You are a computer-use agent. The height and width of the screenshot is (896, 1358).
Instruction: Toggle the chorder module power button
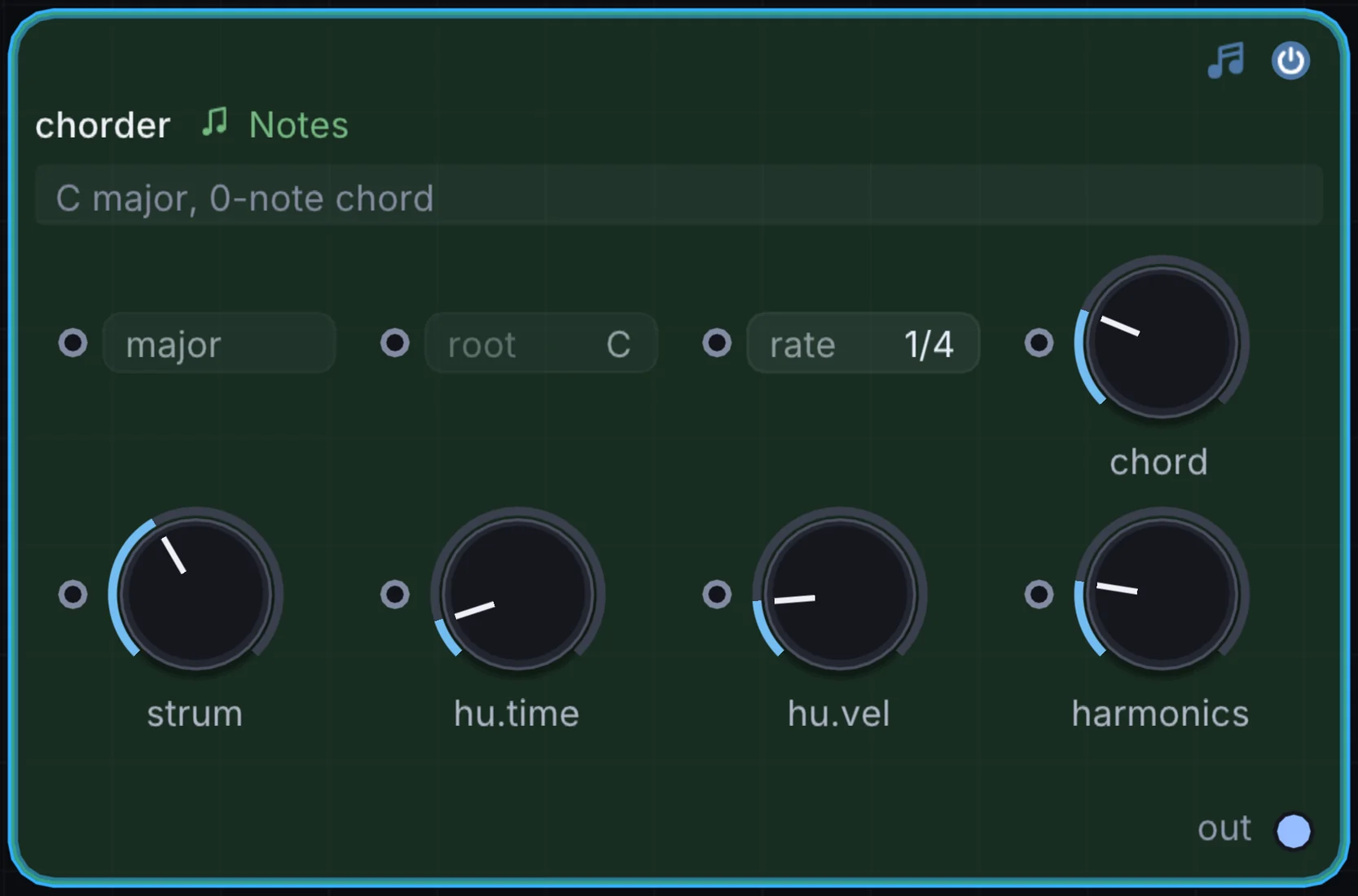[x=1290, y=61]
